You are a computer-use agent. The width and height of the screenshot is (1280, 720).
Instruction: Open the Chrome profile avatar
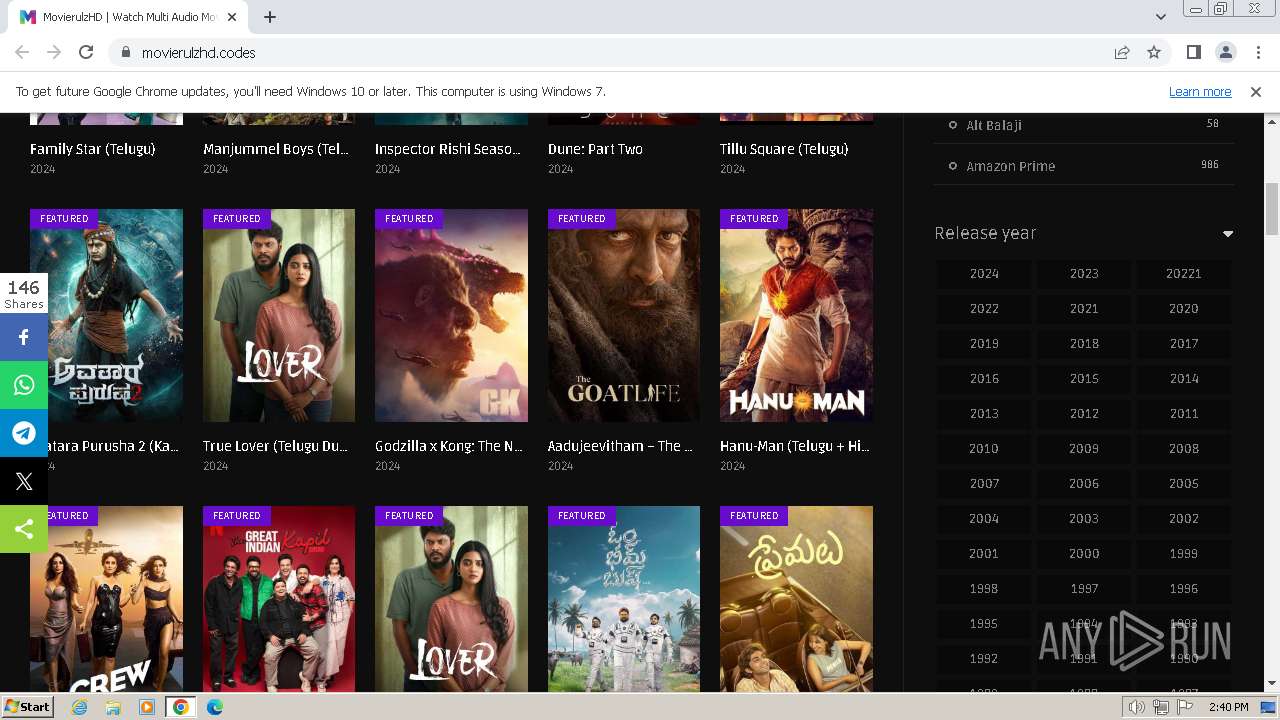coord(1225,52)
